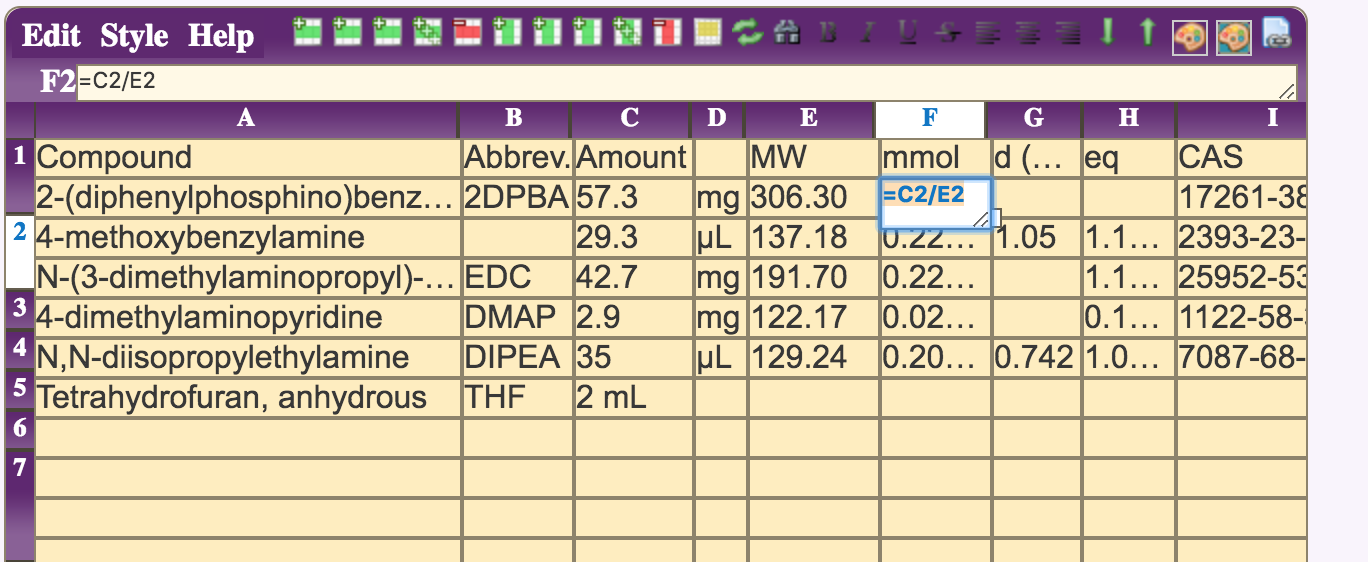Refresh calculations with the green arrows icon
The height and width of the screenshot is (562, 1368).
[747, 32]
